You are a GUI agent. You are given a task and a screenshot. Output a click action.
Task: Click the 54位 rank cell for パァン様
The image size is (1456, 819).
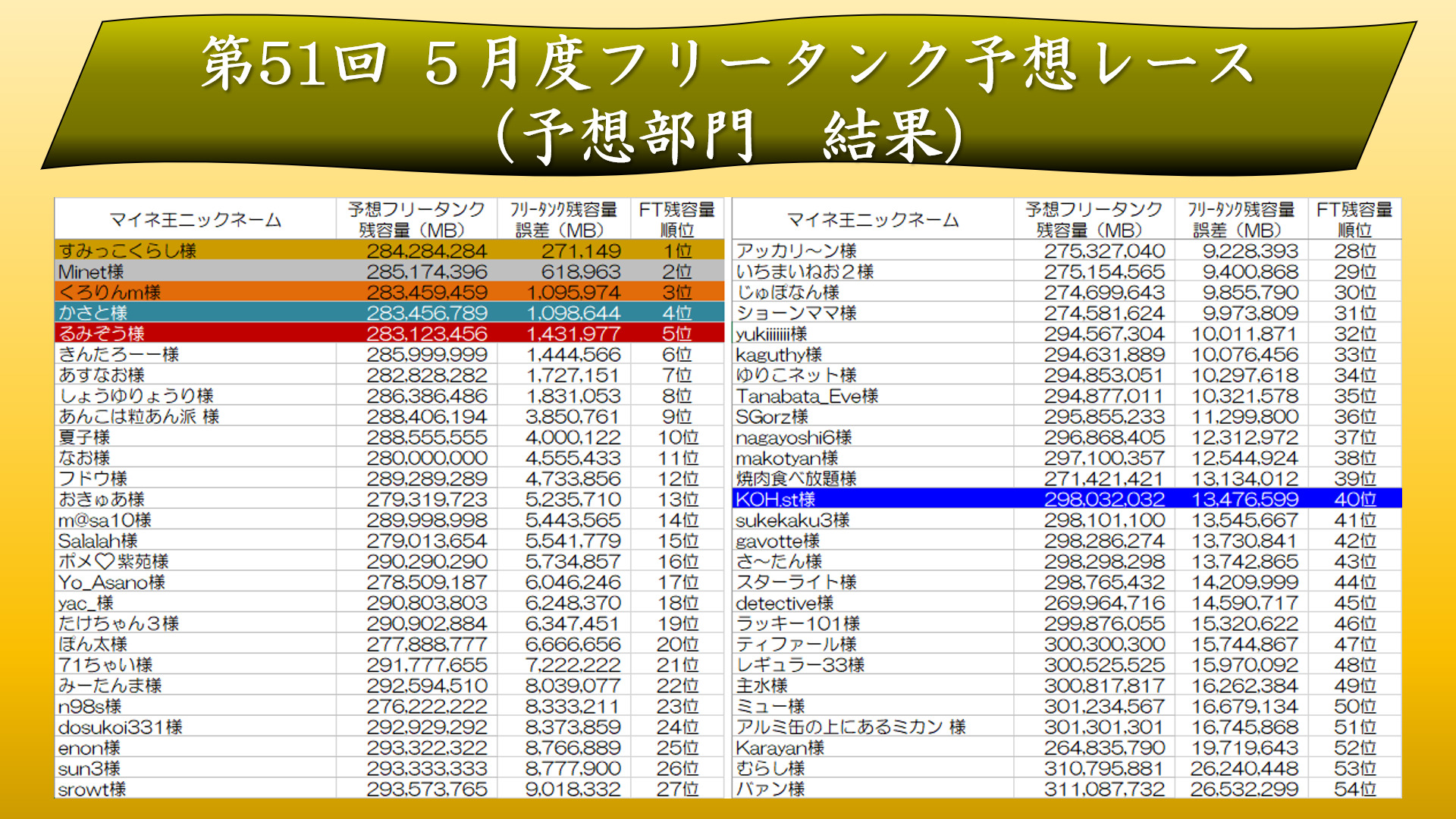[x=1354, y=789]
